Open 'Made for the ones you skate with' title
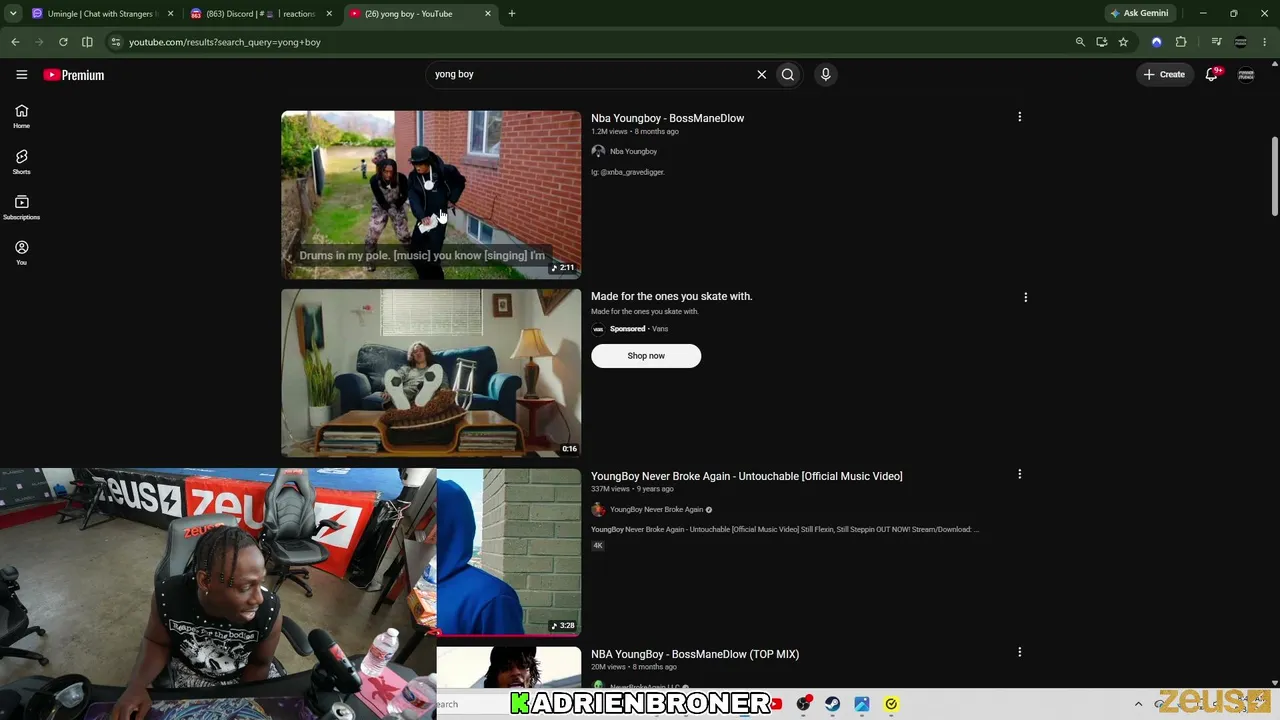 [671, 296]
